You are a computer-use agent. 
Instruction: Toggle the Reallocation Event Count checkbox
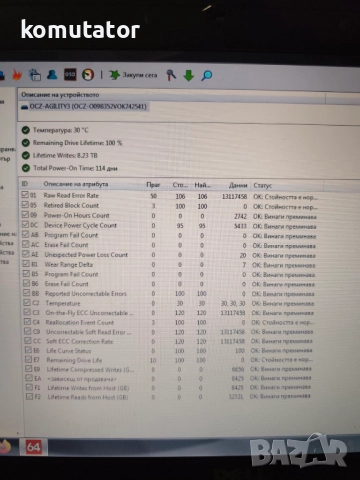pos(28,322)
